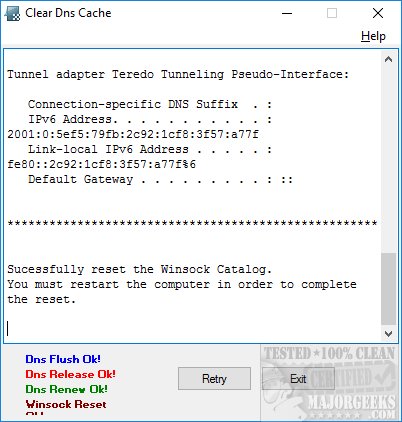Click the Dns Renew Ok! status label
402x422 pixels.
(x=66, y=389)
